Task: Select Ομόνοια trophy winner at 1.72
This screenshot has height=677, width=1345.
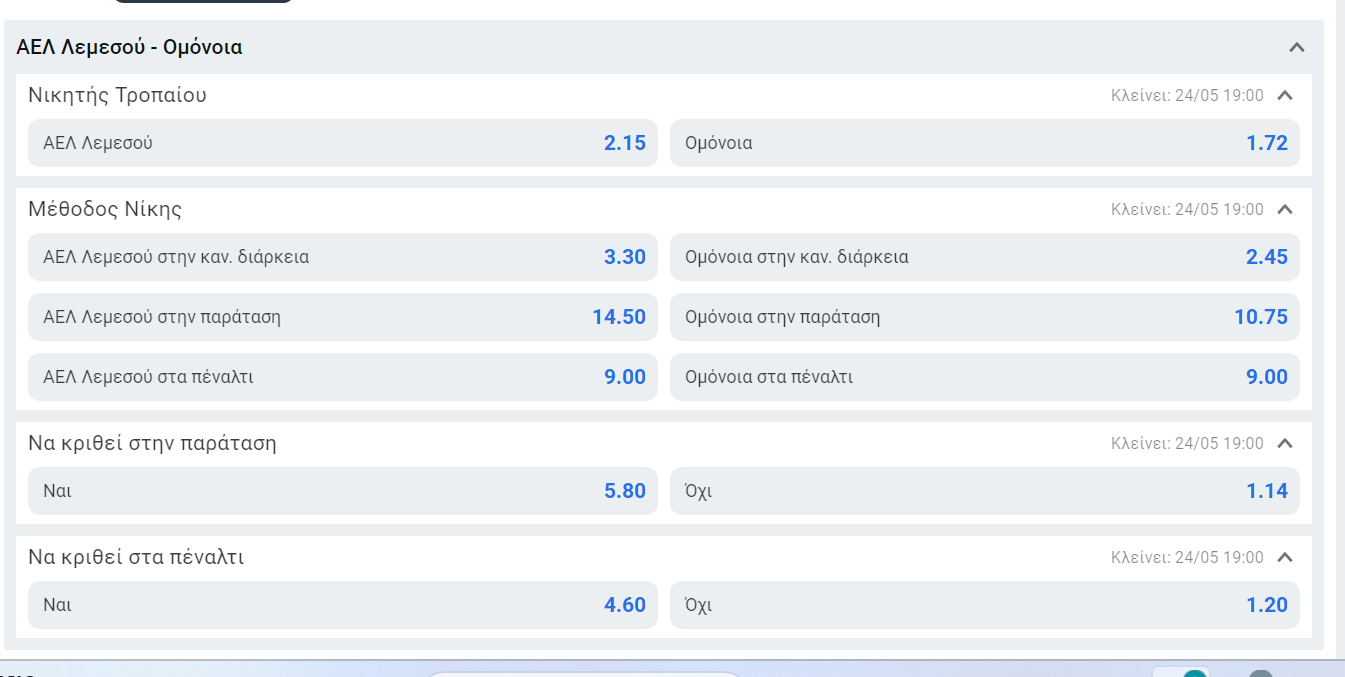Action: [985, 143]
